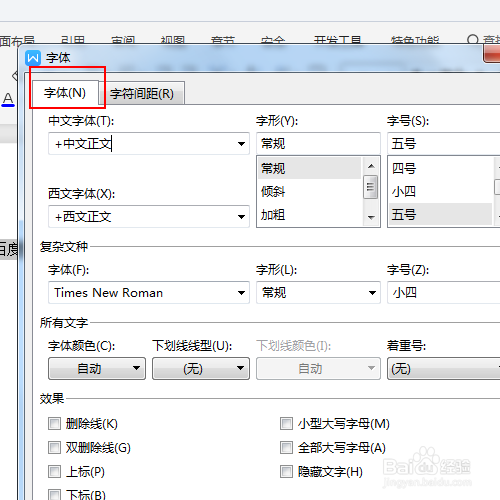Click the 字形(Y) text field showing 常规
The height and width of the screenshot is (500, 500).
(318, 143)
